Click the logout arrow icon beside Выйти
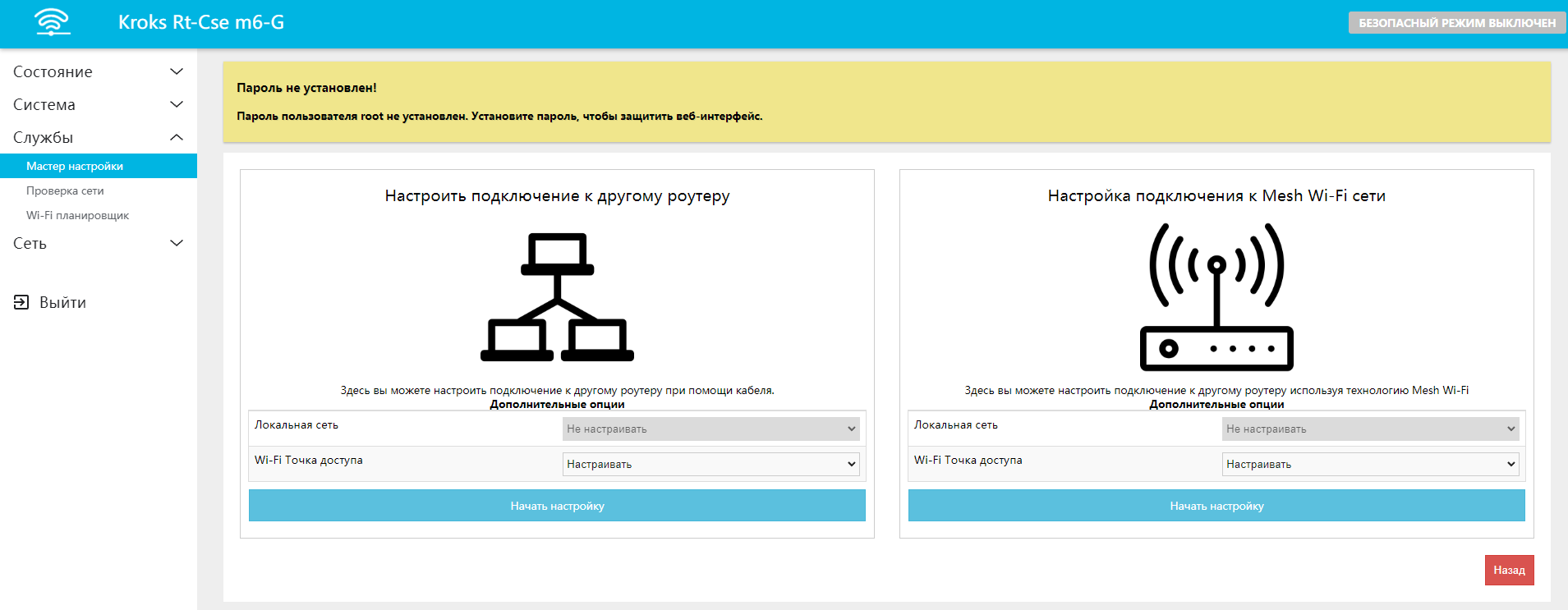Screen dimensions: 1568x610 click(x=21, y=302)
